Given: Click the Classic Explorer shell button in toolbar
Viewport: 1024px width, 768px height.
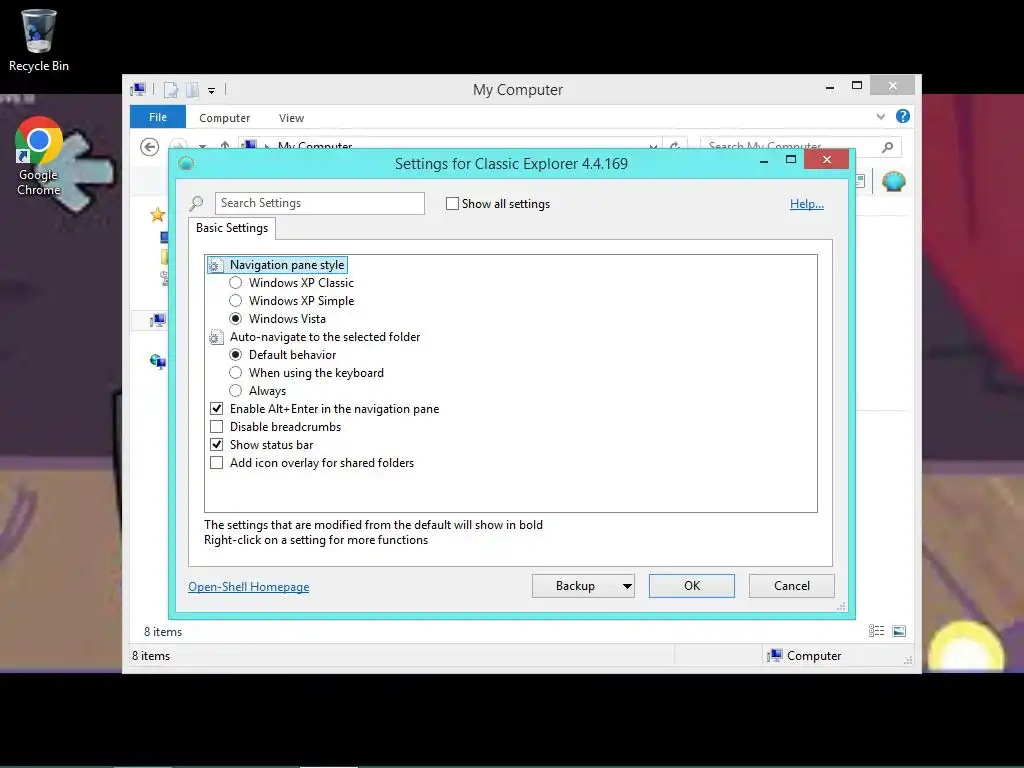Looking at the screenshot, I should point(893,181).
